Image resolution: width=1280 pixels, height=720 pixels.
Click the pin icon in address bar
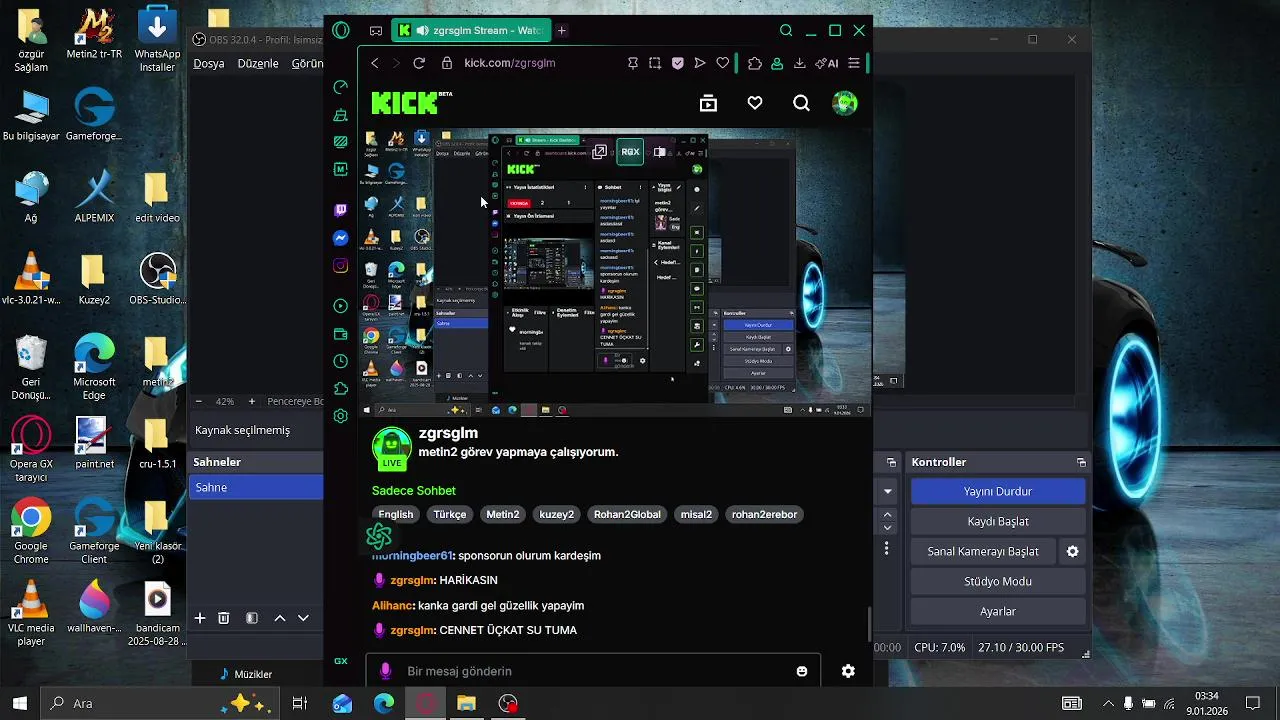[x=633, y=63]
